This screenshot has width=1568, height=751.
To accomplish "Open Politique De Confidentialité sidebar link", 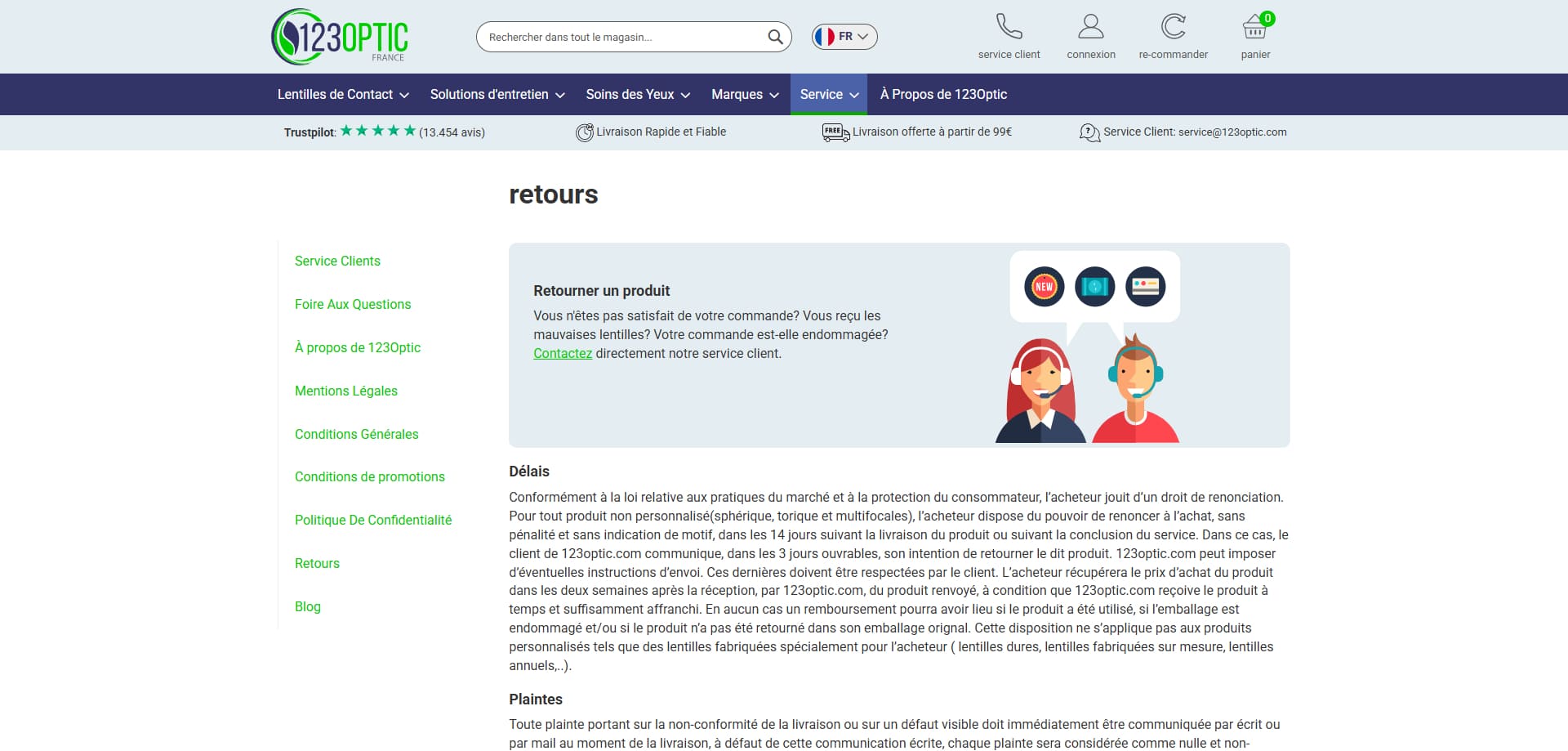I will point(373,520).
